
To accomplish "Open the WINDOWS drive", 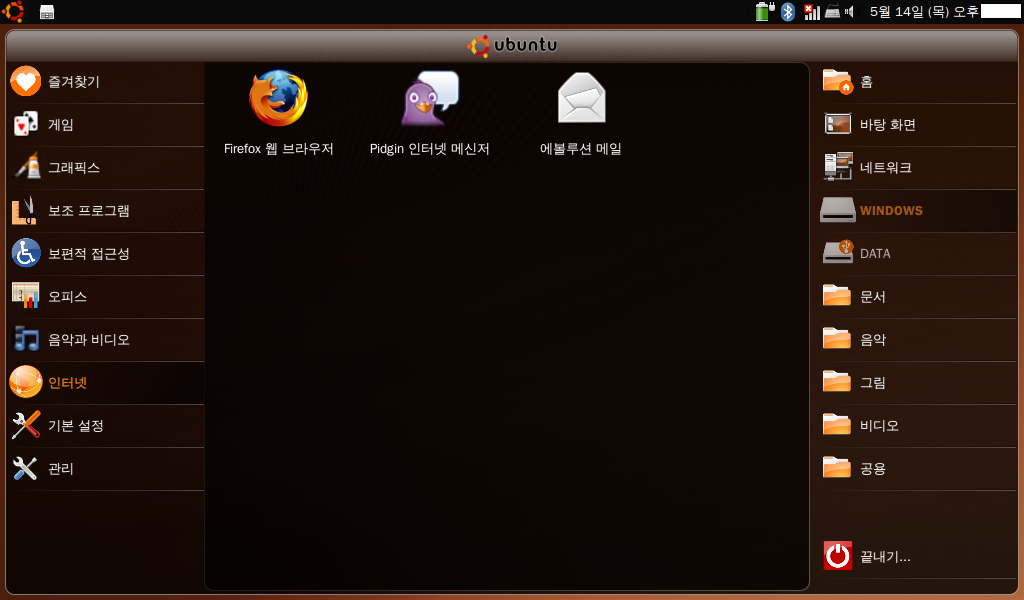I will click(x=918, y=211).
